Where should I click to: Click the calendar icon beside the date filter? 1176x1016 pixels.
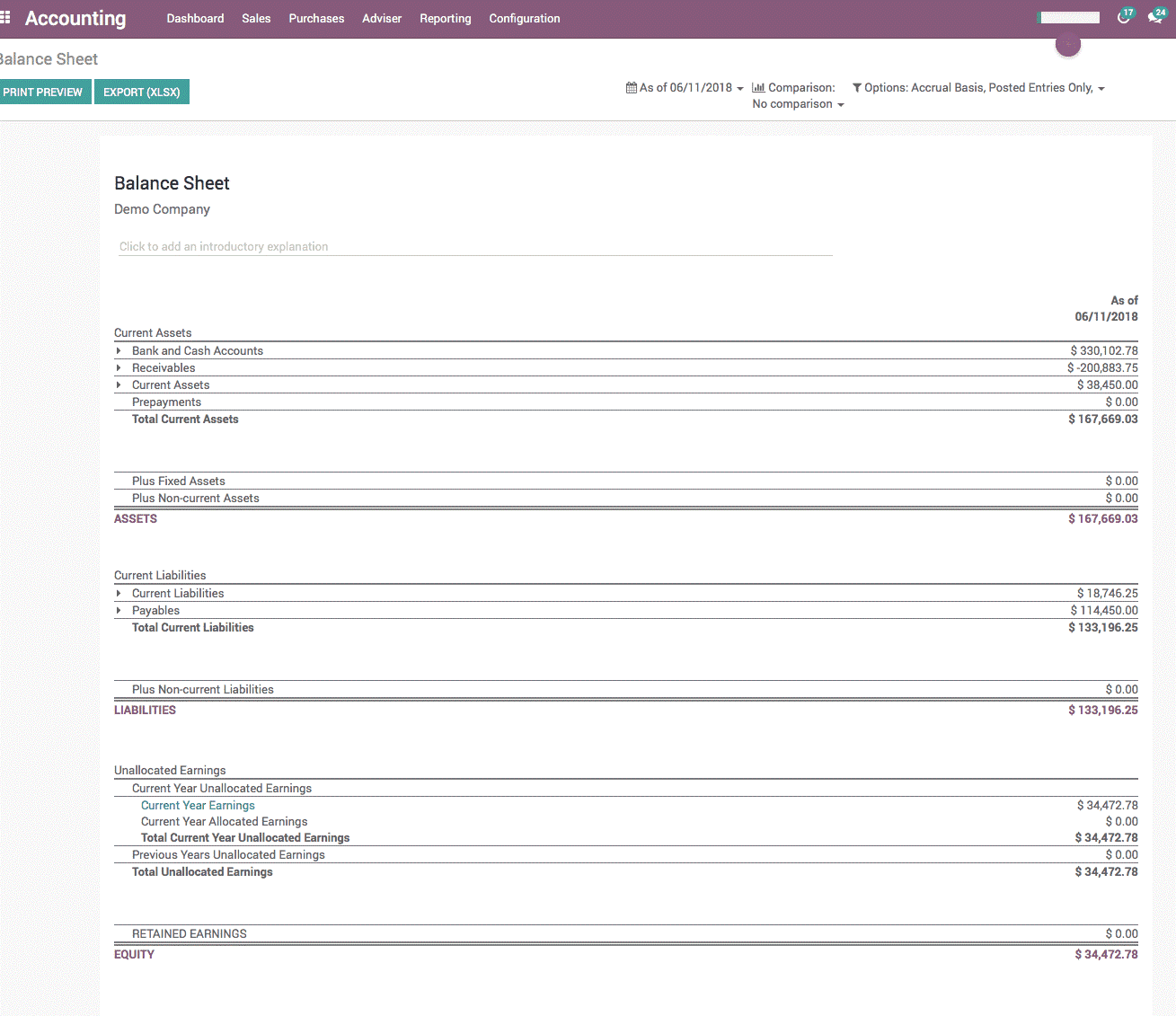pyautogui.click(x=632, y=87)
